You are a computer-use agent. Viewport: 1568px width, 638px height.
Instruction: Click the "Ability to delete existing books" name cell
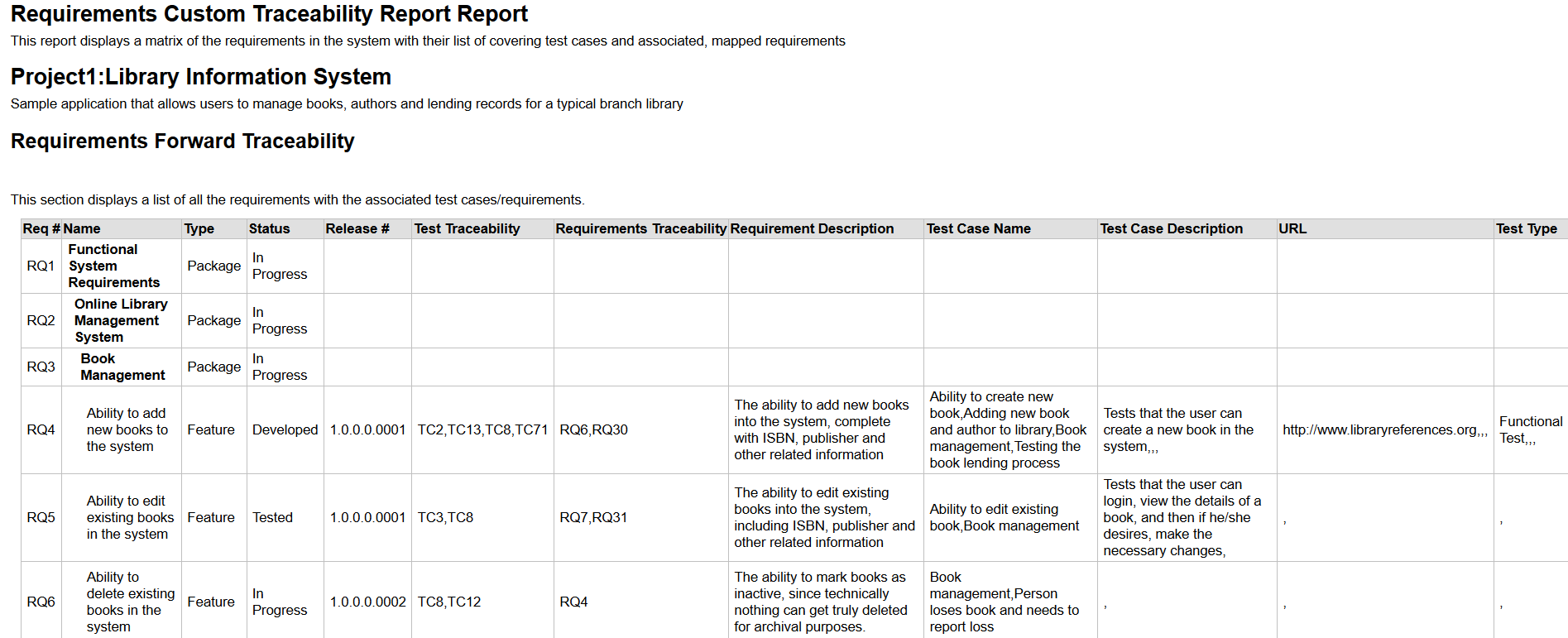(x=130, y=602)
